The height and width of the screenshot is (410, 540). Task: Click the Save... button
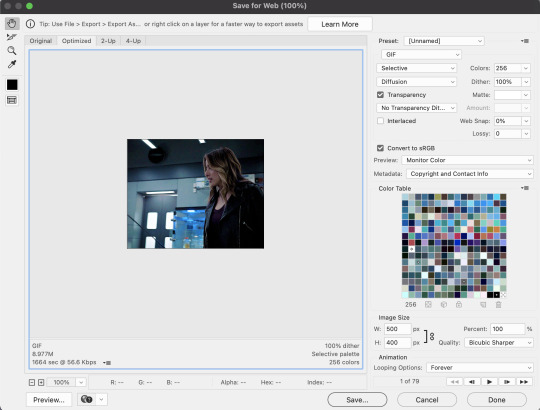(357, 400)
